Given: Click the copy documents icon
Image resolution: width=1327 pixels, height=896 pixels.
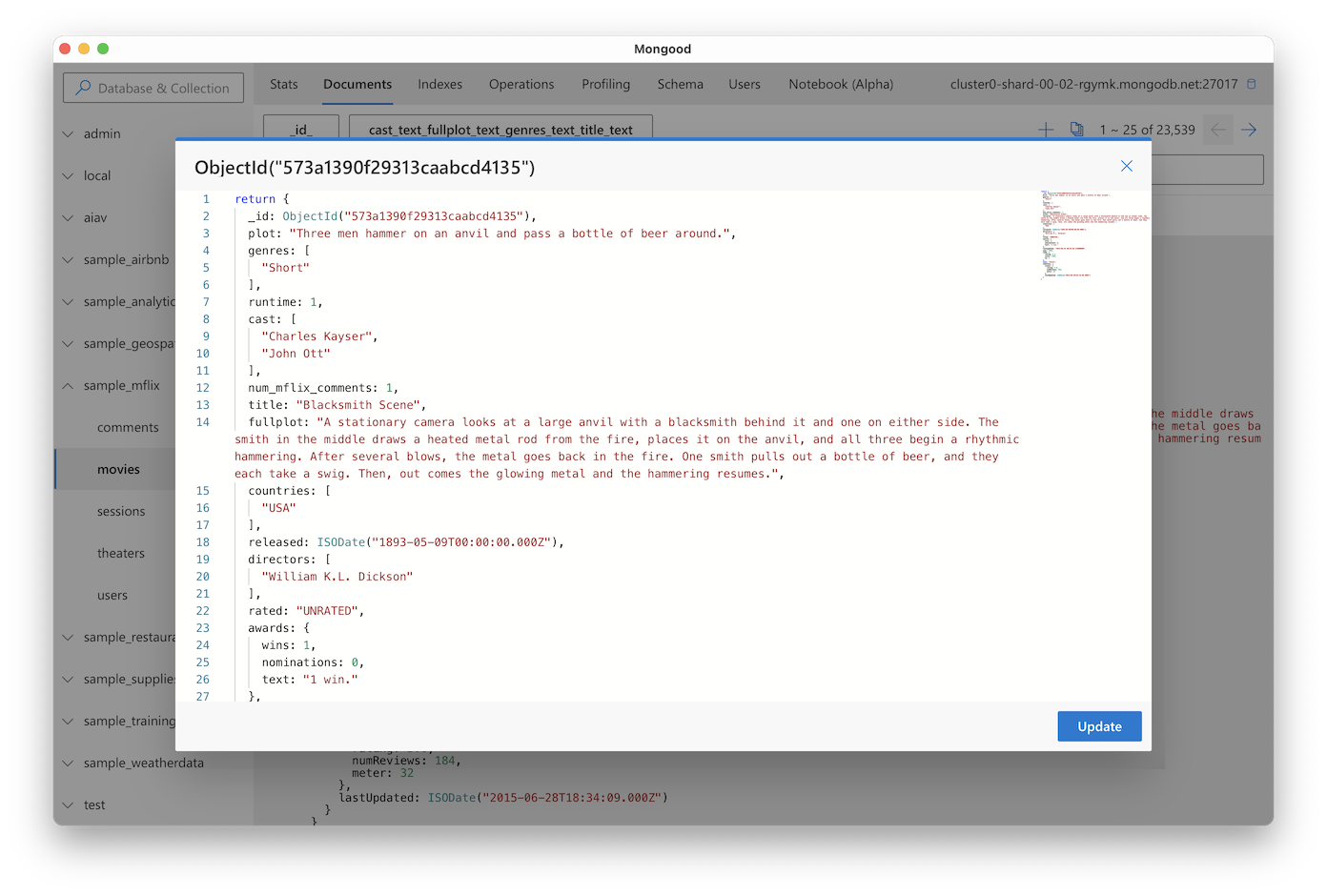Looking at the screenshot, I should [1076, 130].
